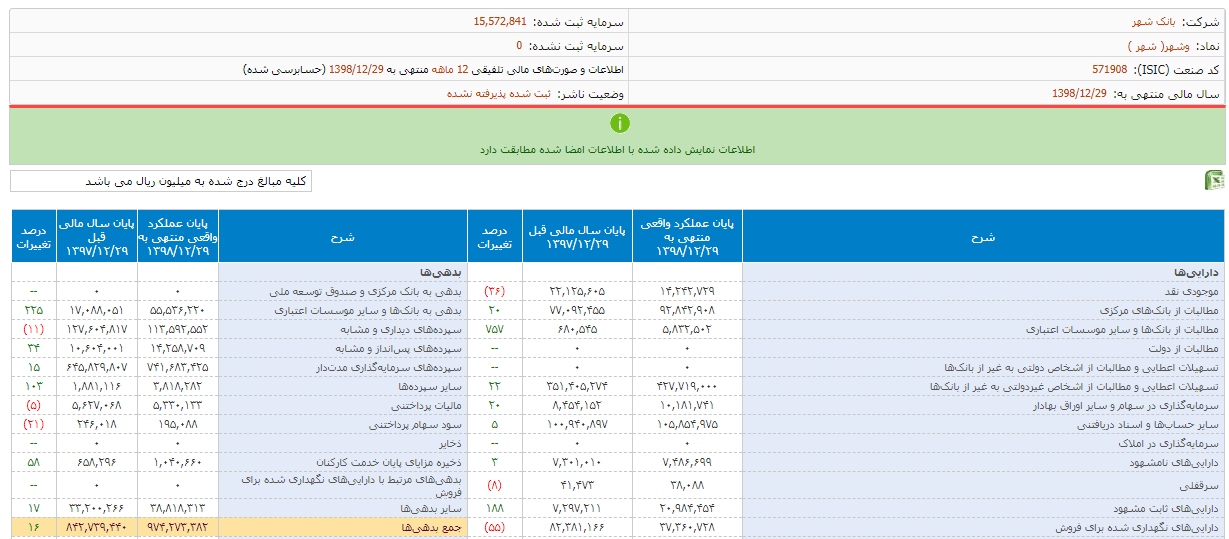This screenshot has height=539, width=1229.
Task: Click the بدهی‌ها section heading
Action: coord(440,272)
